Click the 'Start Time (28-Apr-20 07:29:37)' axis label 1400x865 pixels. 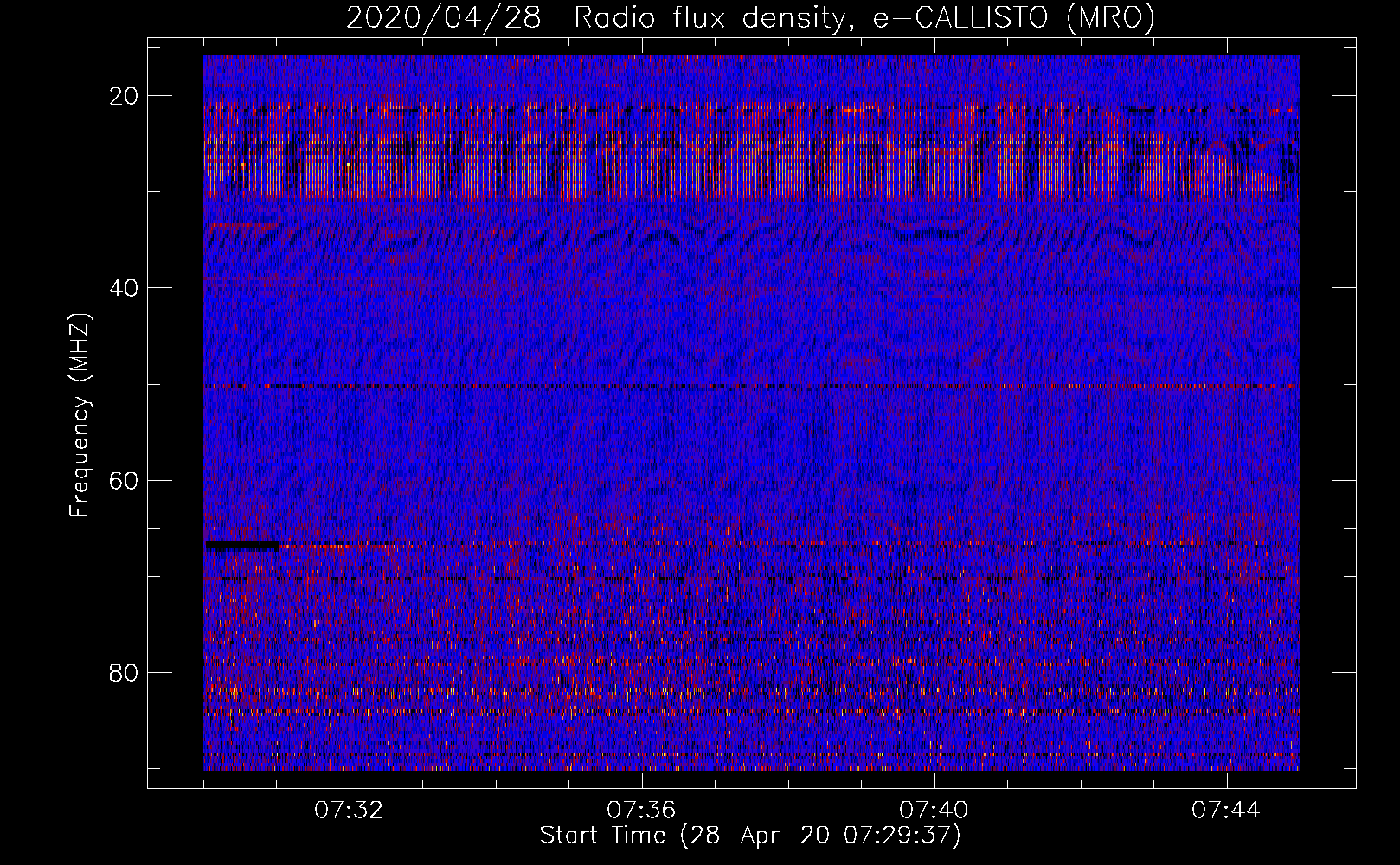(x=750, y=836)
